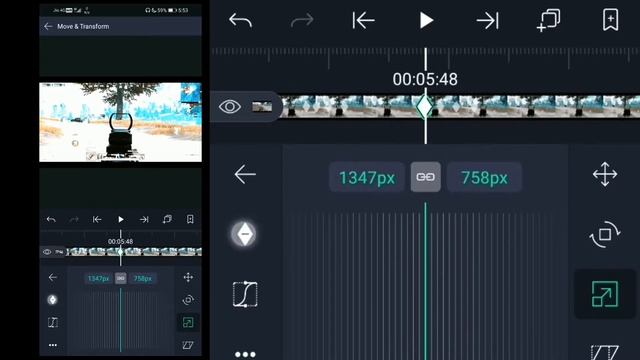This screenshot has height=360, width=640.
Task: Open the easing curve editor in enlarged panel
Action: pyautogui.click(x=245, y=294)
